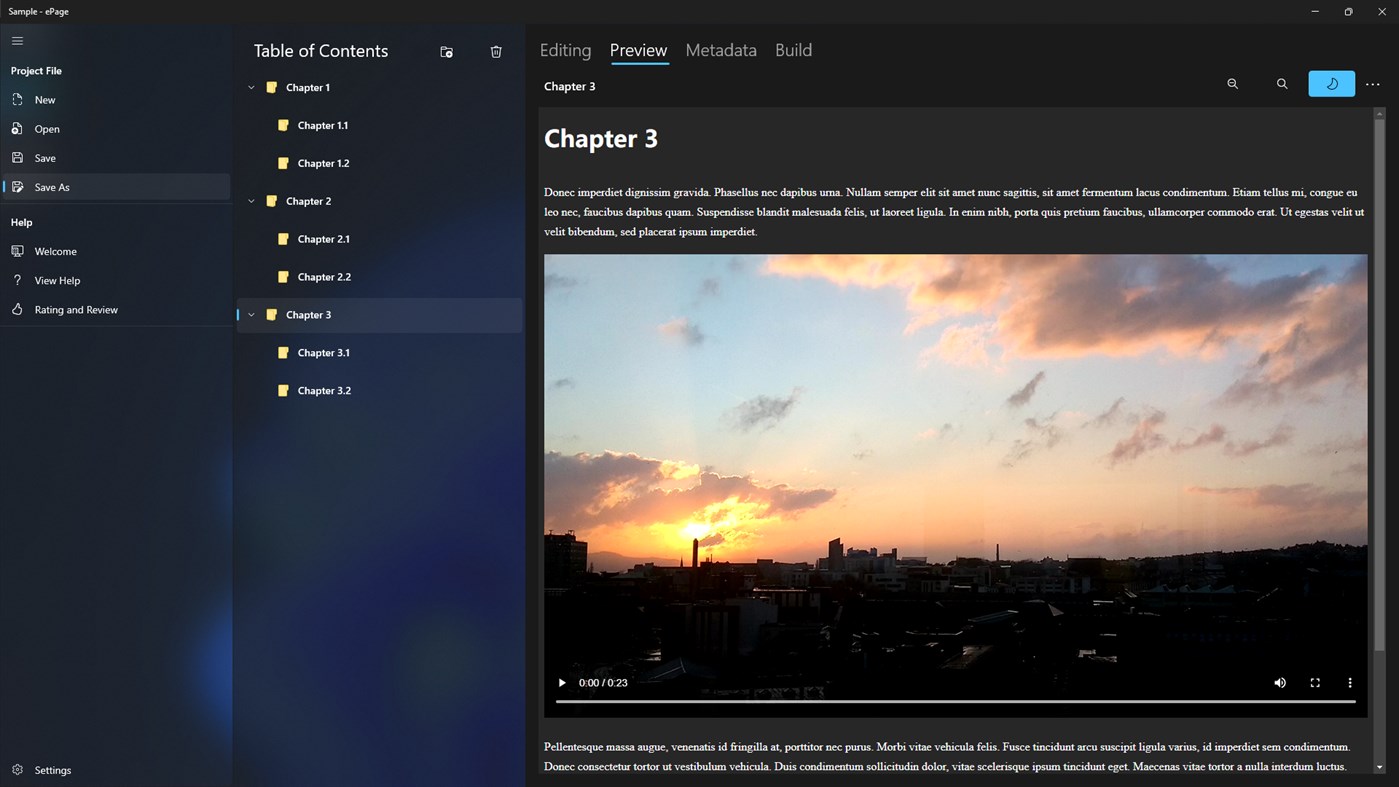Toggle dark mode with the moon button
The width and height of the screenshot is (1399, 787).
tap(1331, 84)
